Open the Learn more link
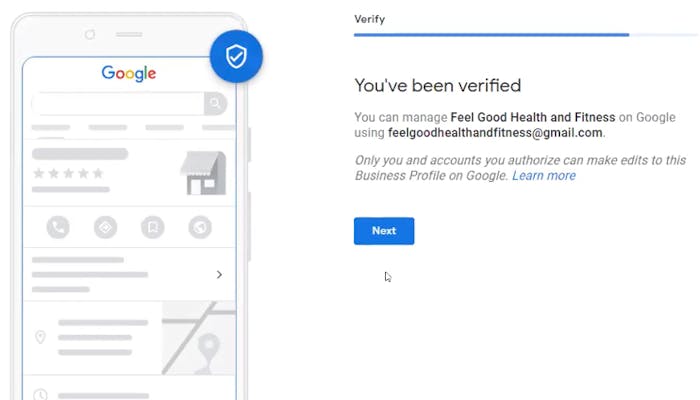Image resolution: width=700 pixels, height=400 pixels. pyautogui.click(x=544, y=176)
